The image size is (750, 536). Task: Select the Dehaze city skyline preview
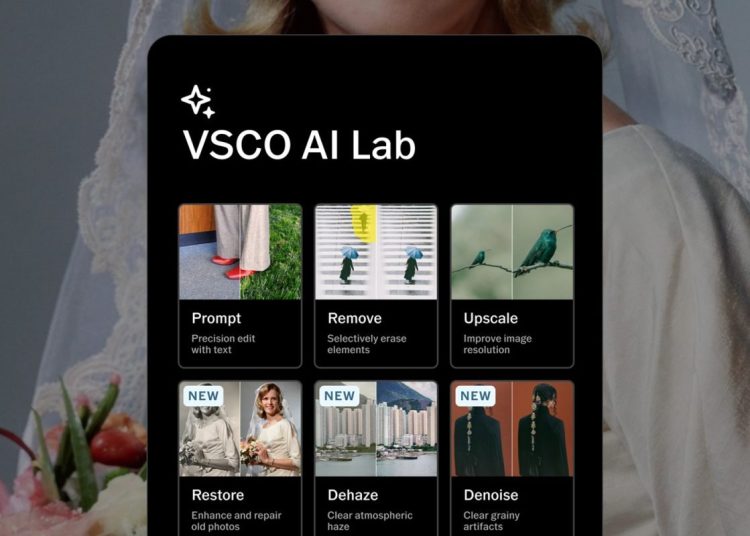tap(376, 429)
